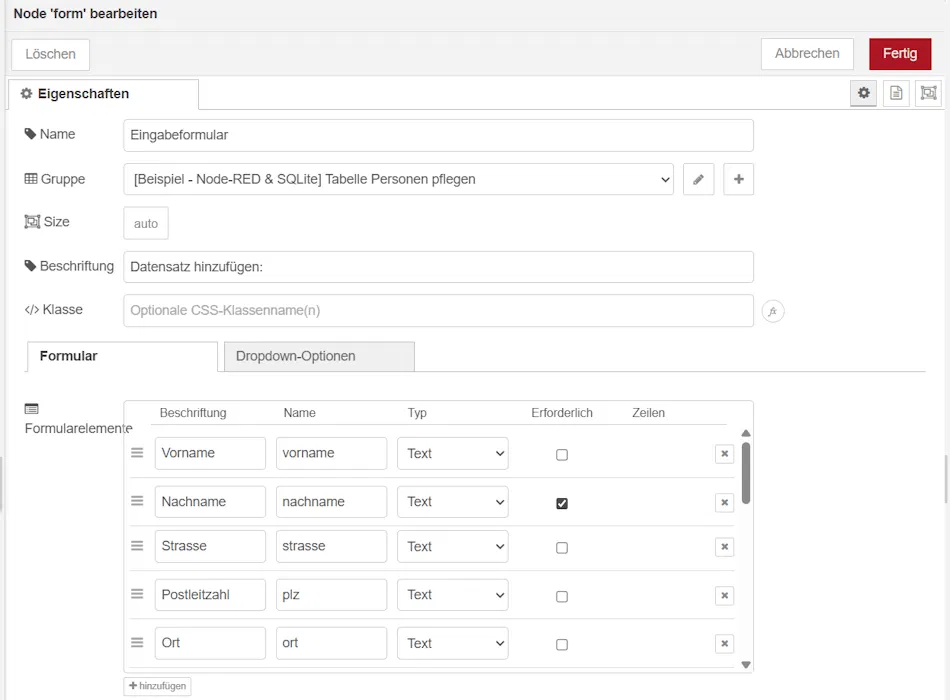Click the form elements list scrollbar

tap(746, 473)
